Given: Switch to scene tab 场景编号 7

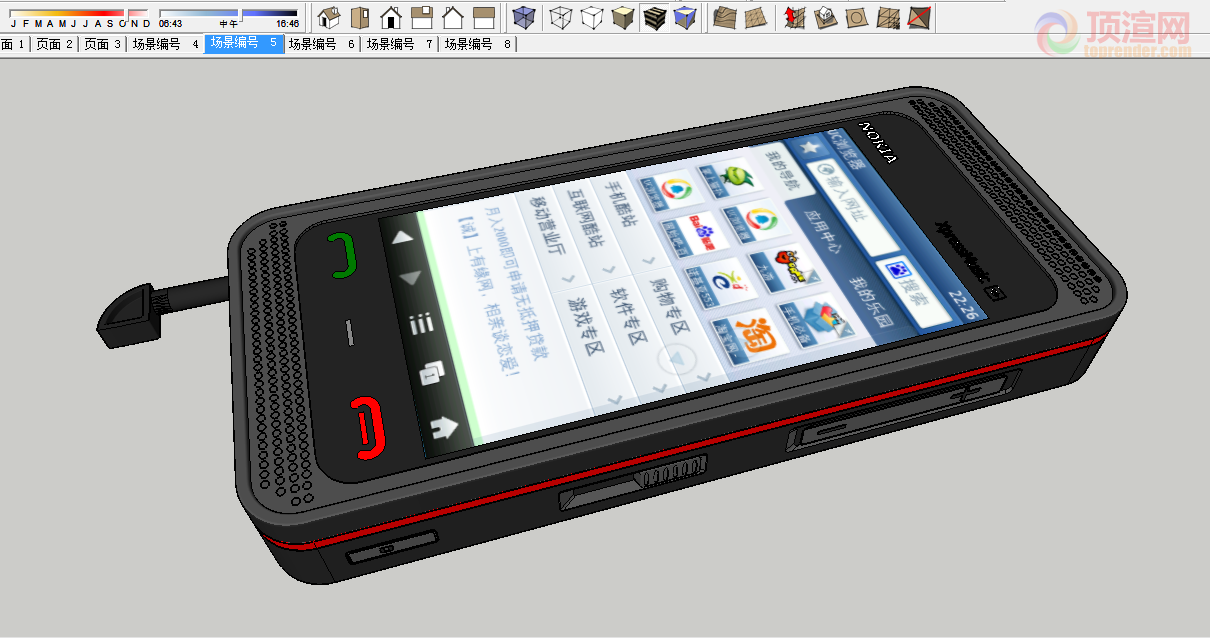Looking at the screenshot, I should point(400,44).
